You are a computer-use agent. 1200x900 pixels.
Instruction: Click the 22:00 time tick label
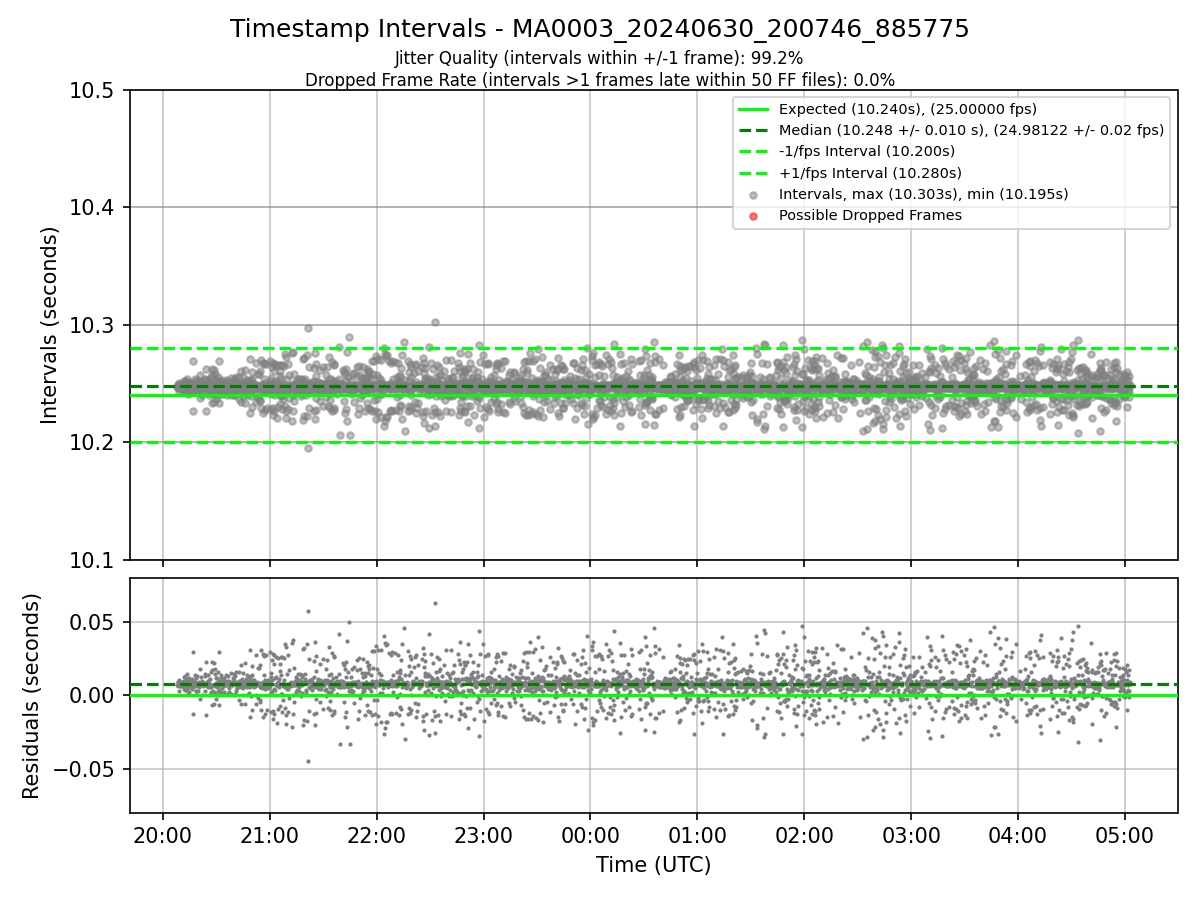point(376,836)
